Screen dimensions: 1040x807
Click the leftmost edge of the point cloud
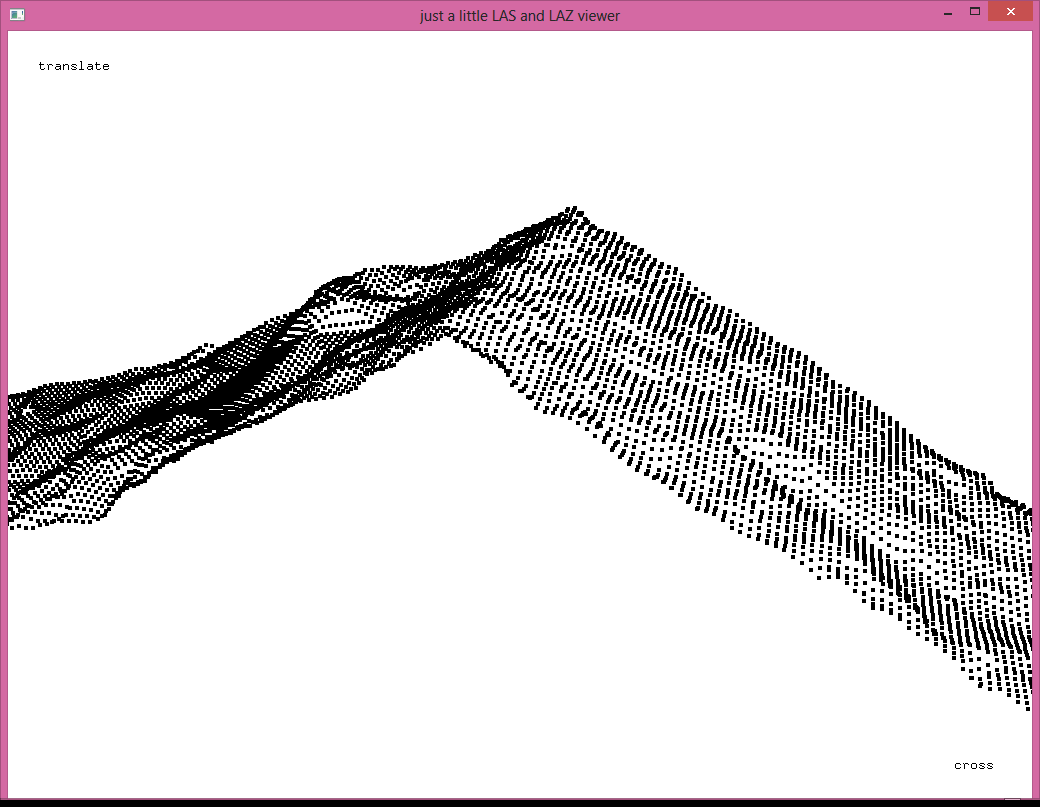coord(12,450)
